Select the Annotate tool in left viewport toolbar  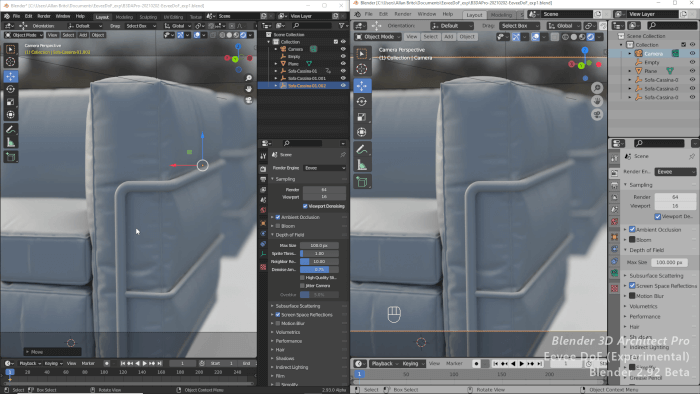coord(10,129)
